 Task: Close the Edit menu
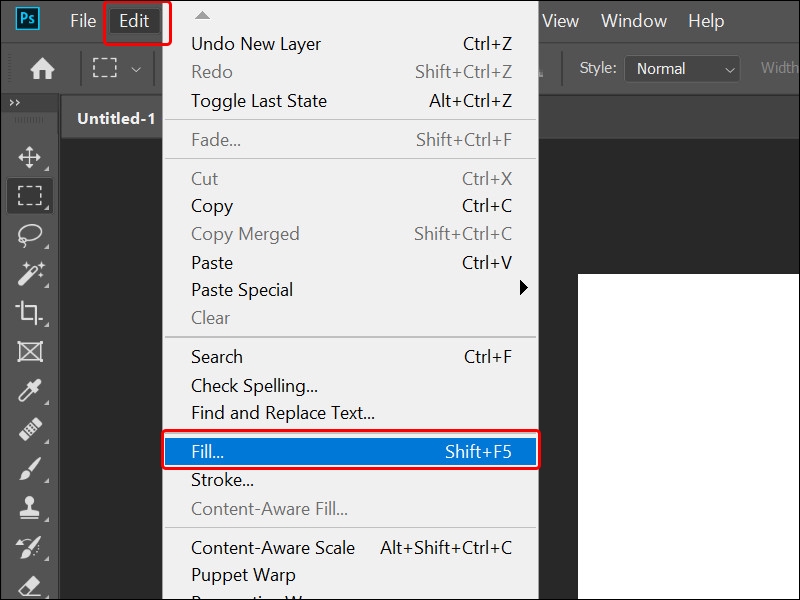[x=134, y=21]
